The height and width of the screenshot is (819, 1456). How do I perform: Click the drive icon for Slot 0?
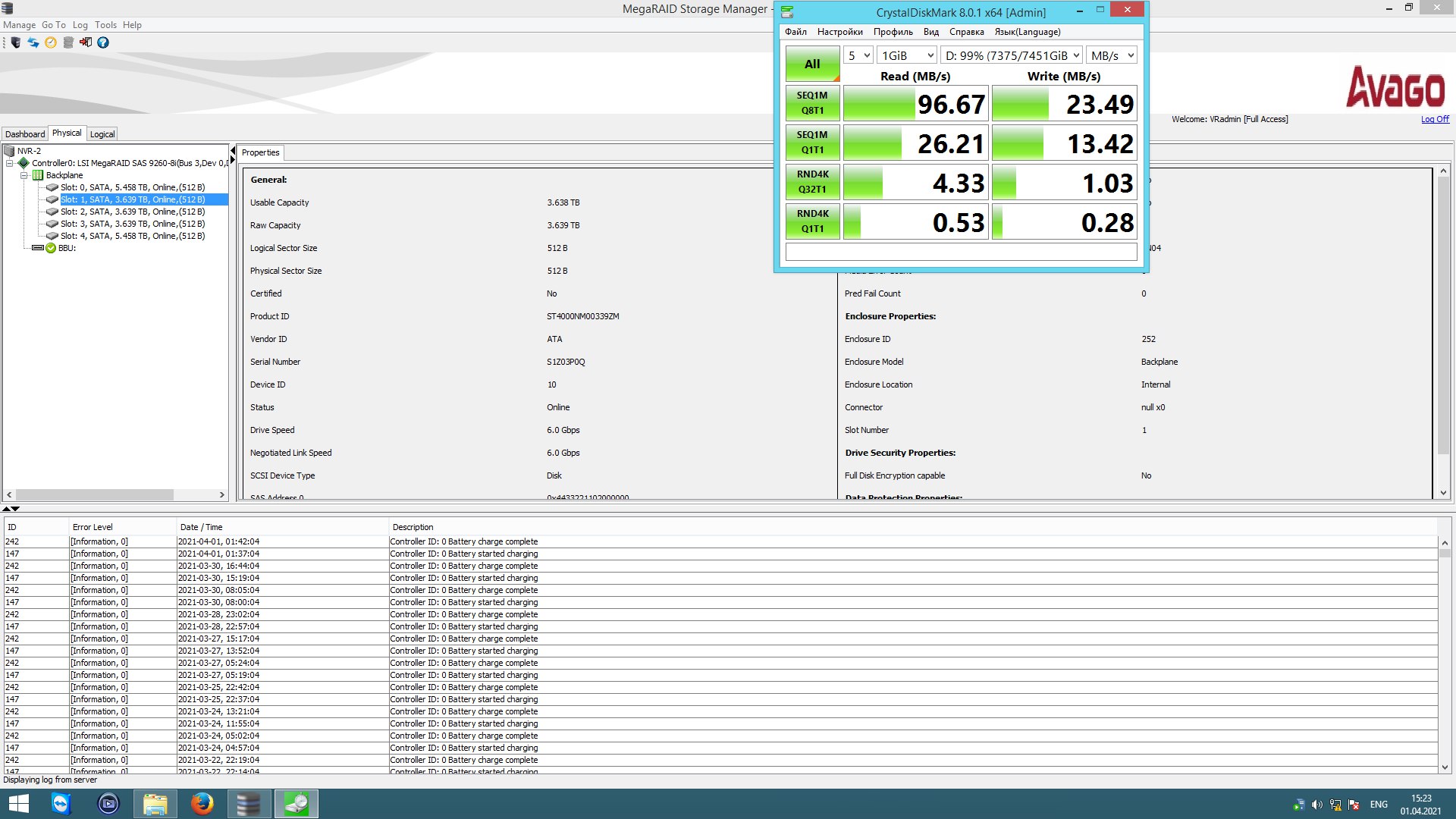[x=52, y=187]
